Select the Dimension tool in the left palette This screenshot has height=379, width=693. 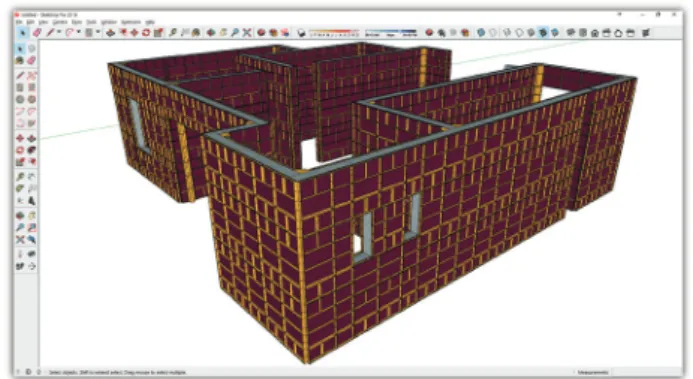[x=32, y=177]
